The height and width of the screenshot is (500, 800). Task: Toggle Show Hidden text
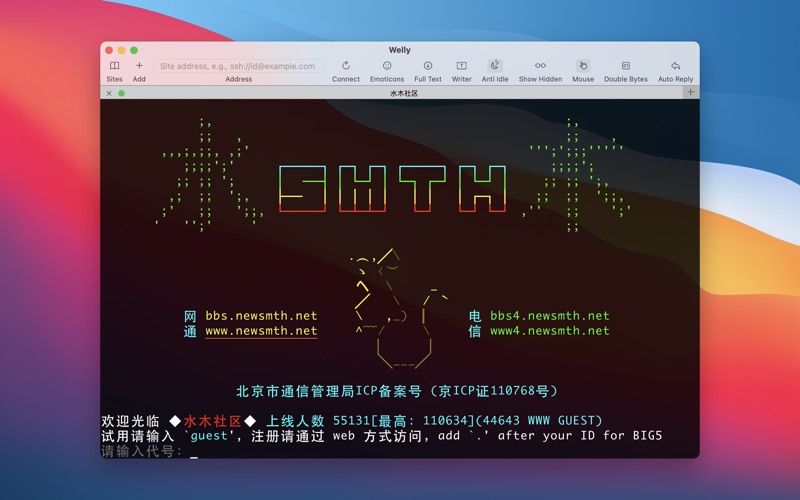(540, 71)
